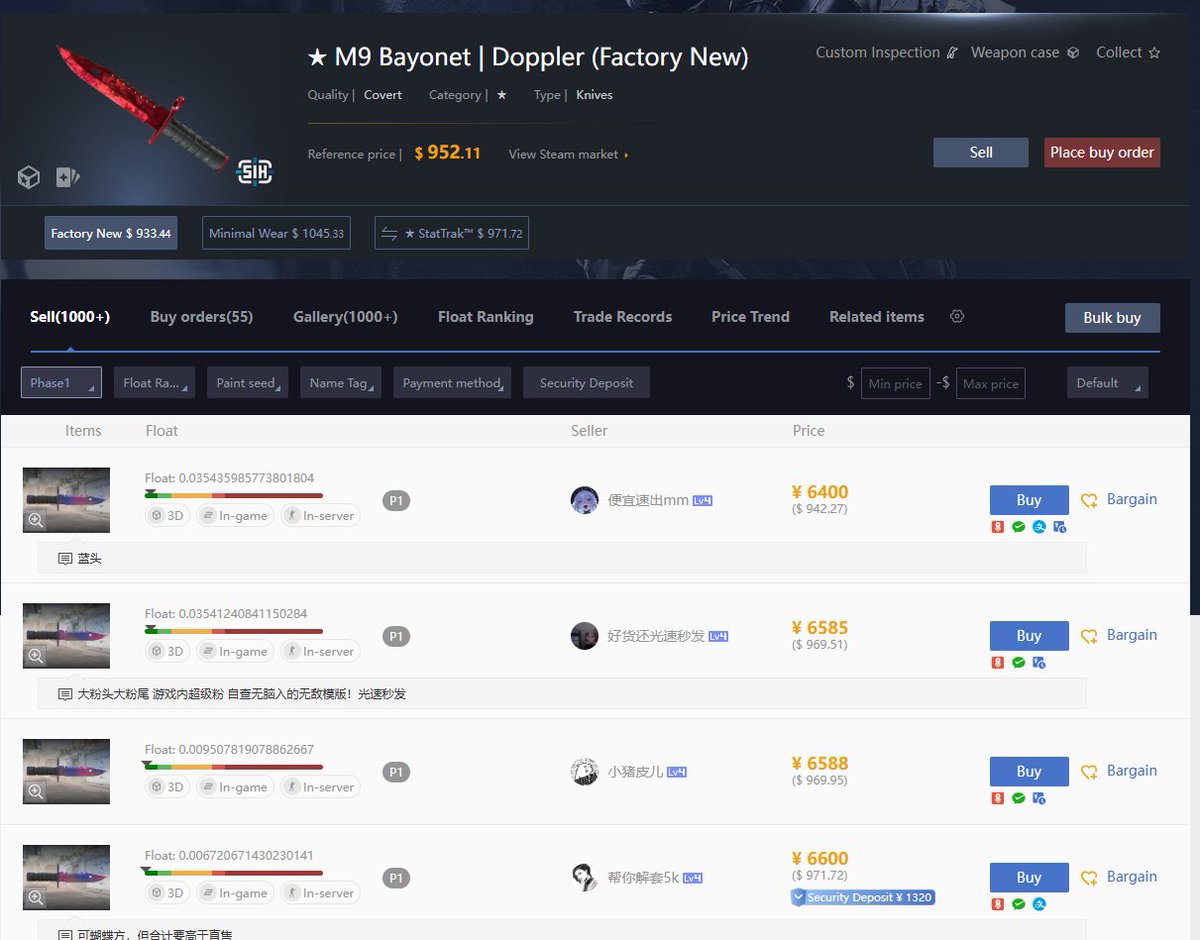View the ¥ 6400 listing in 3D
This screenshot has height=940, width=1200.
click(168, 516)
